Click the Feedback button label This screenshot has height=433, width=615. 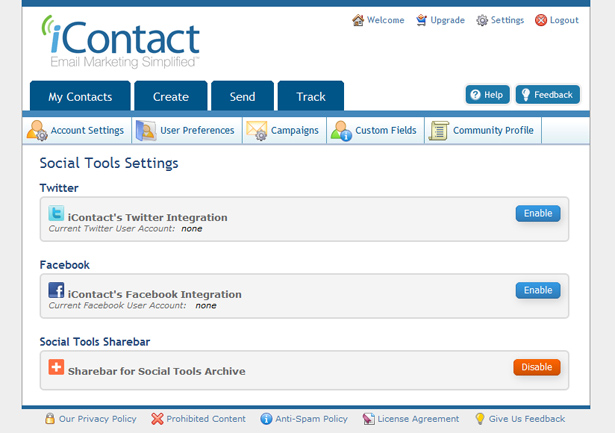click(553, 95)
